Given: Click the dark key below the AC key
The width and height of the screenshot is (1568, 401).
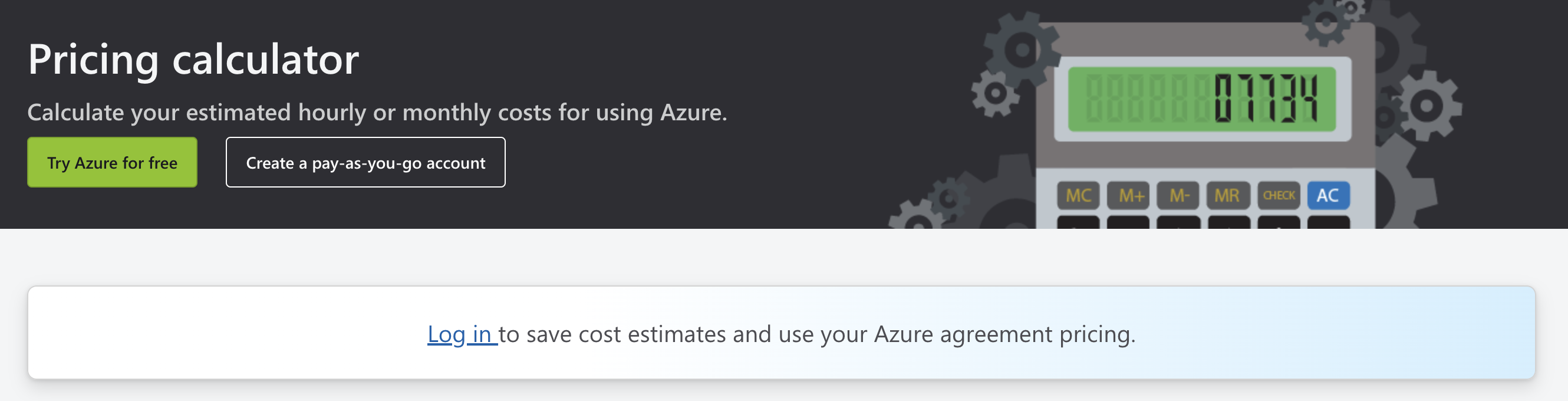Looking at the screenshot, I should tap(1328, 222).
